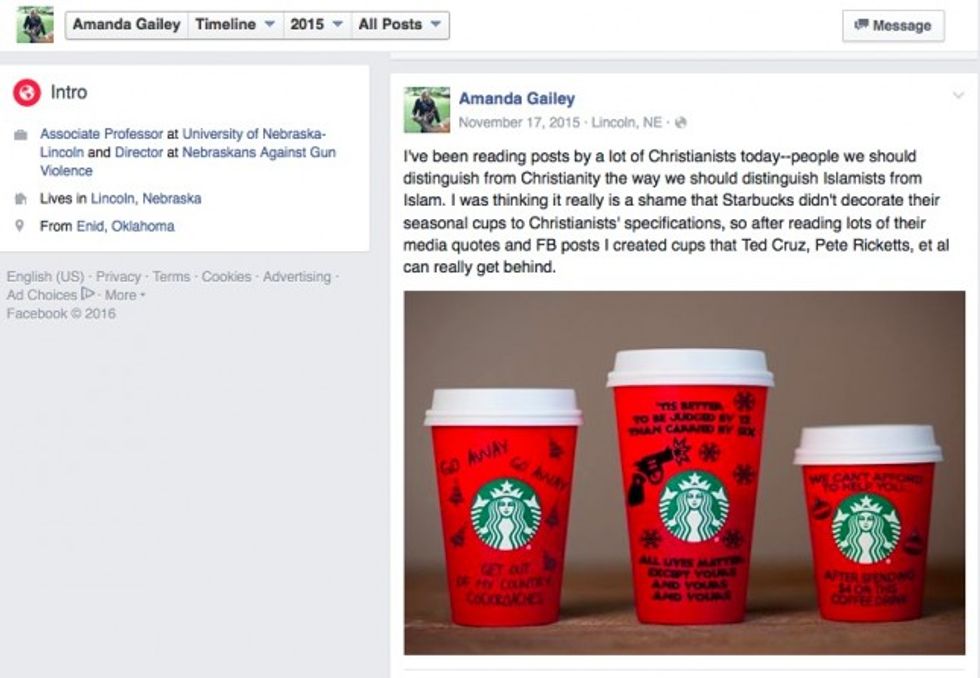Follow the Lincoln, Nebraska link
Screen dimensions: 980x678
146,199
